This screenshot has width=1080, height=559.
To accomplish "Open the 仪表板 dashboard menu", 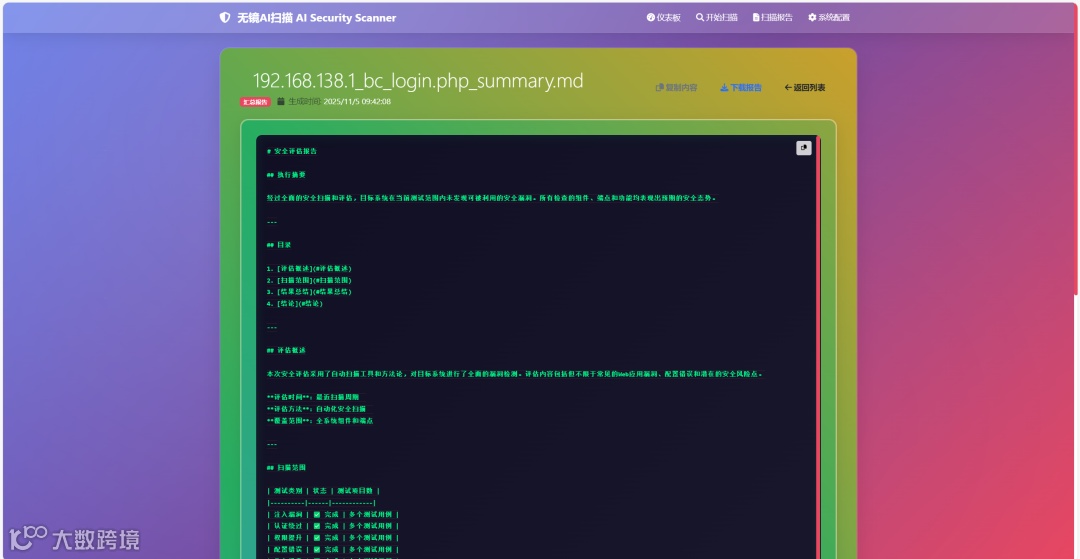I will pos(663,18).
